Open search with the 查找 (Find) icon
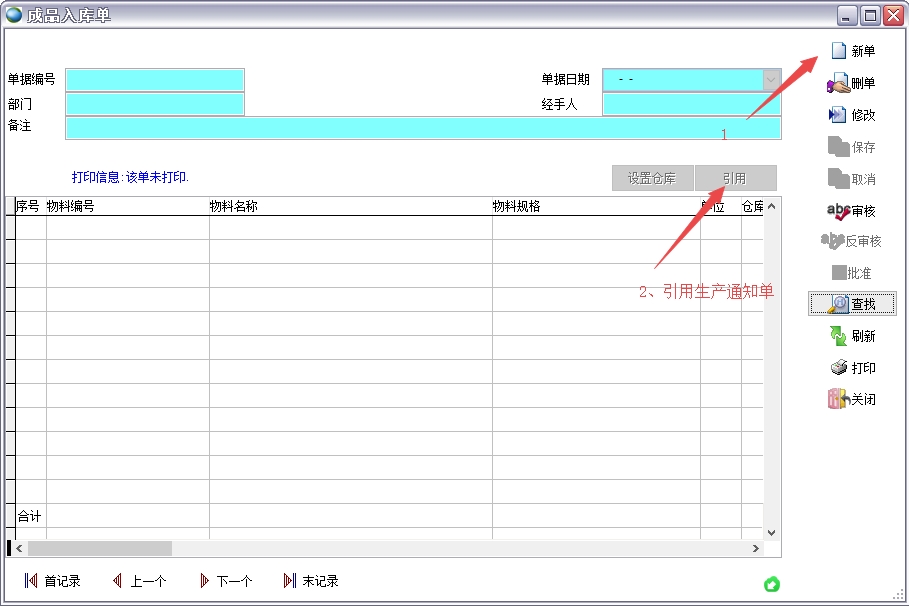The width and height of the screenshot is (909, 606). pyautogui.click(x=855, y=303)
